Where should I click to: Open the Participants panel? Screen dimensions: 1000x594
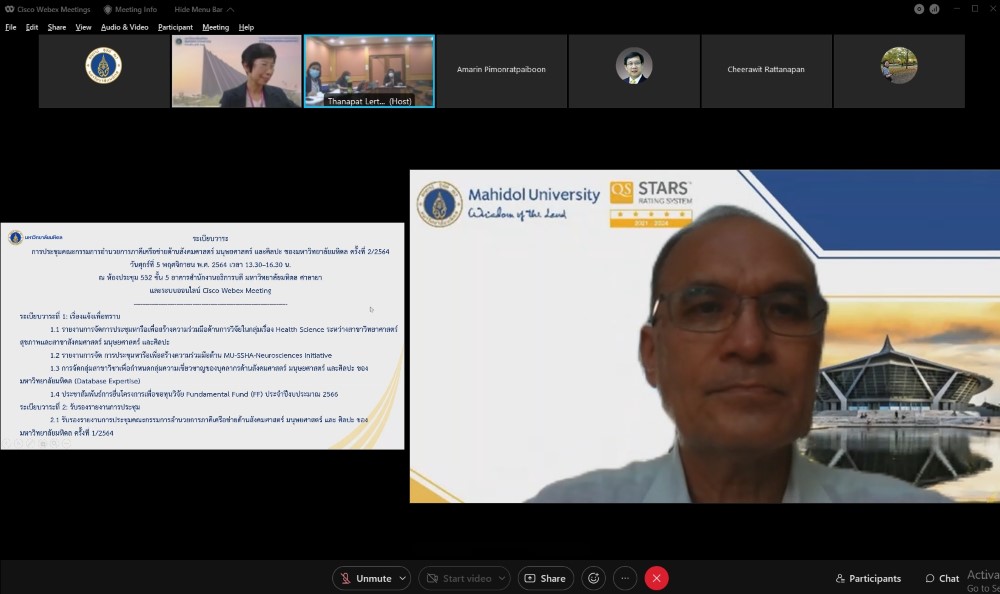(868, 578)
